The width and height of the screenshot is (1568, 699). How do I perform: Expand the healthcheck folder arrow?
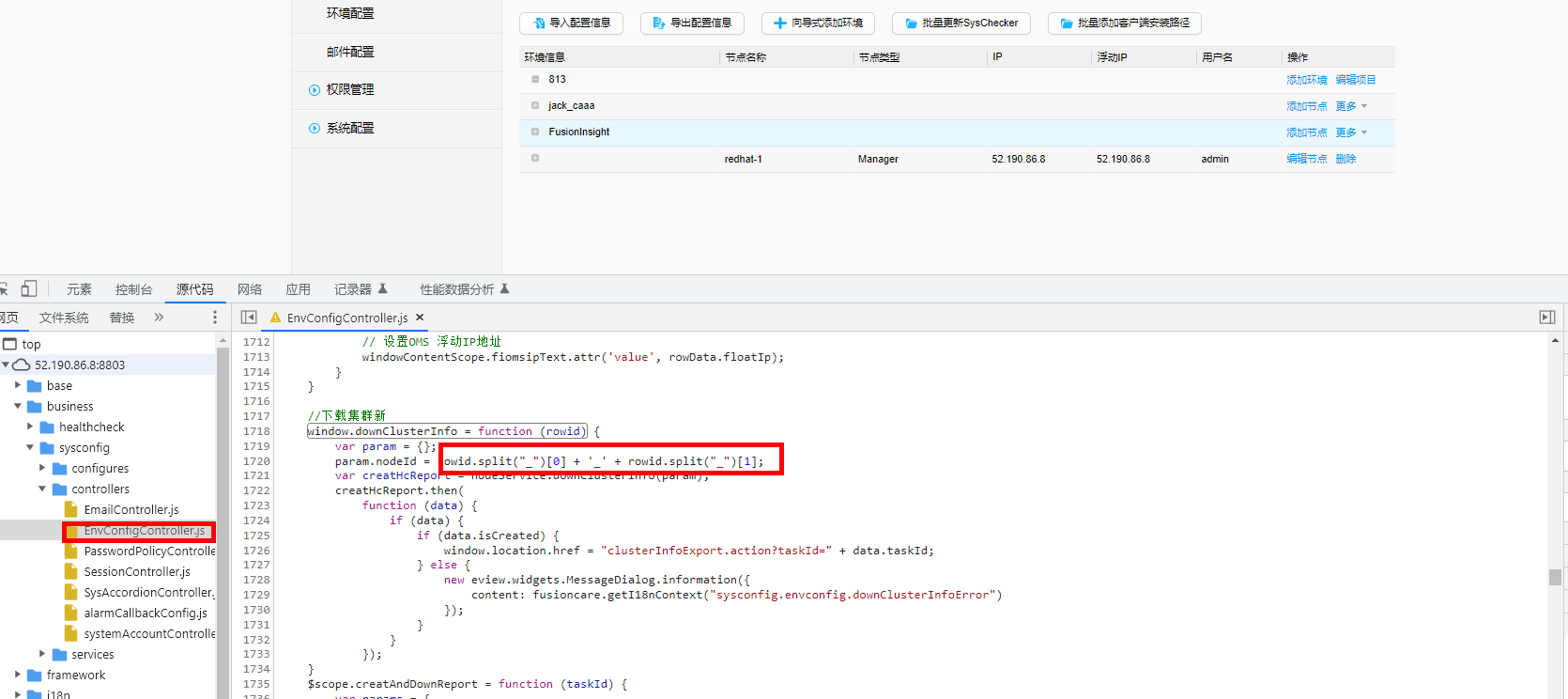[x=30, y=427]
